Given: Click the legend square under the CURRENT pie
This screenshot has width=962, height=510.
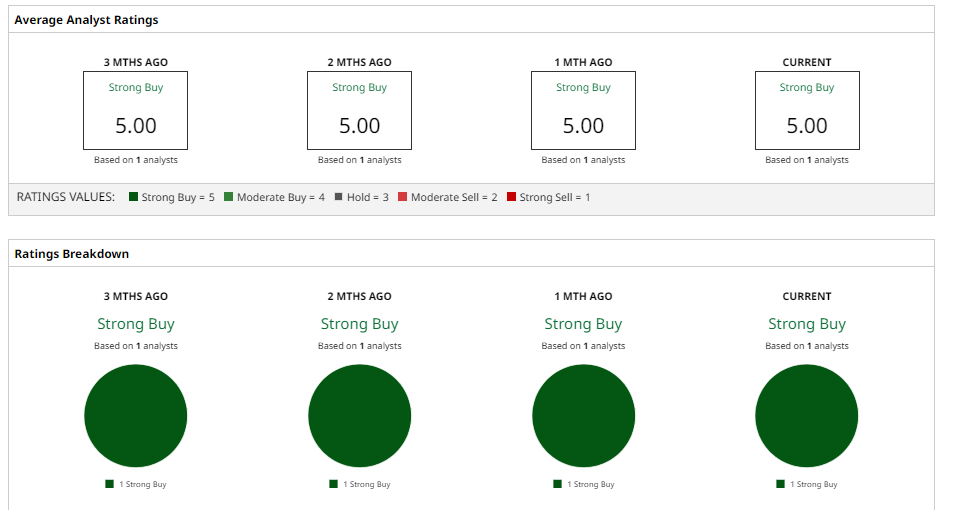Looking at the screenshot, I should tap(781, 484).
